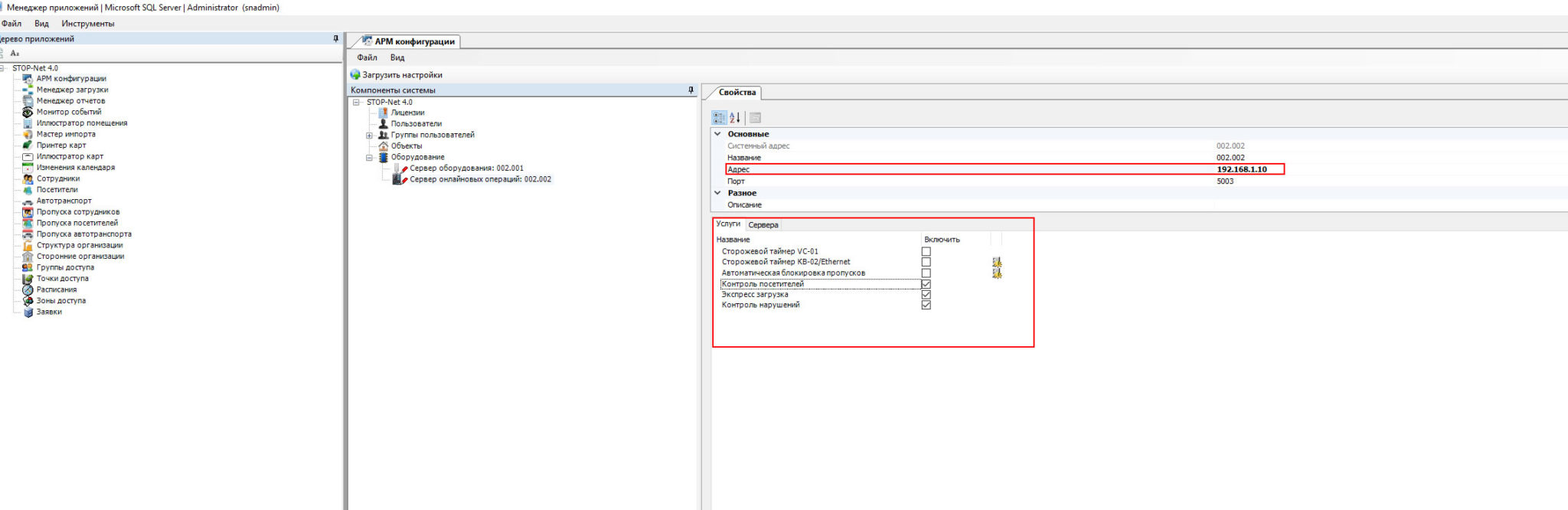Select Объекты in system components

click(407, 146)
